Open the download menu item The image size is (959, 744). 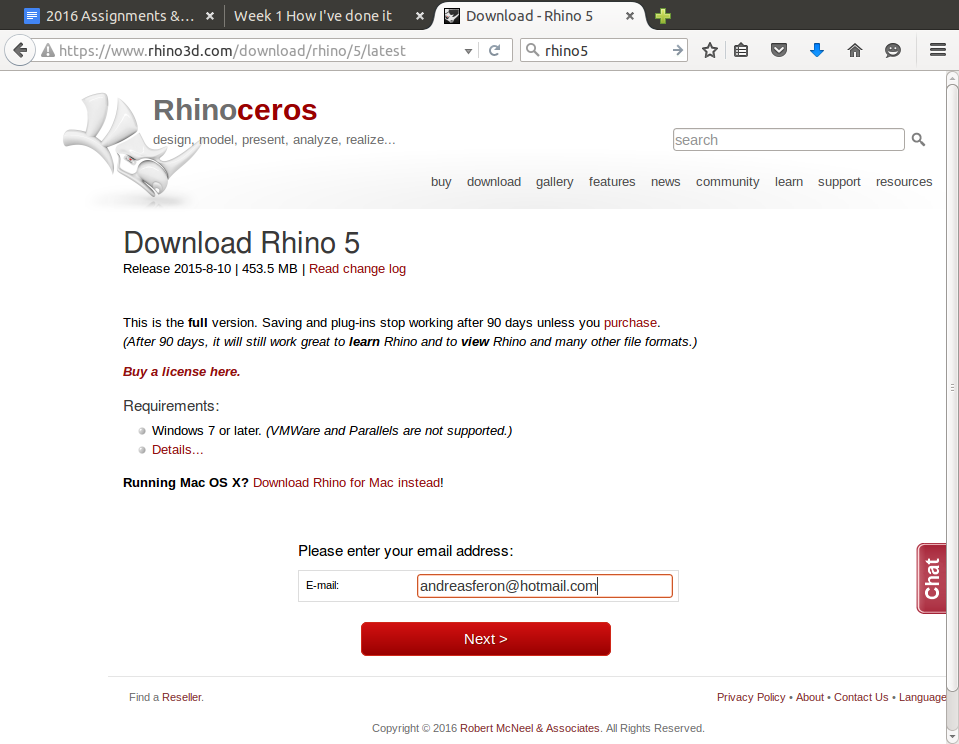494,182
